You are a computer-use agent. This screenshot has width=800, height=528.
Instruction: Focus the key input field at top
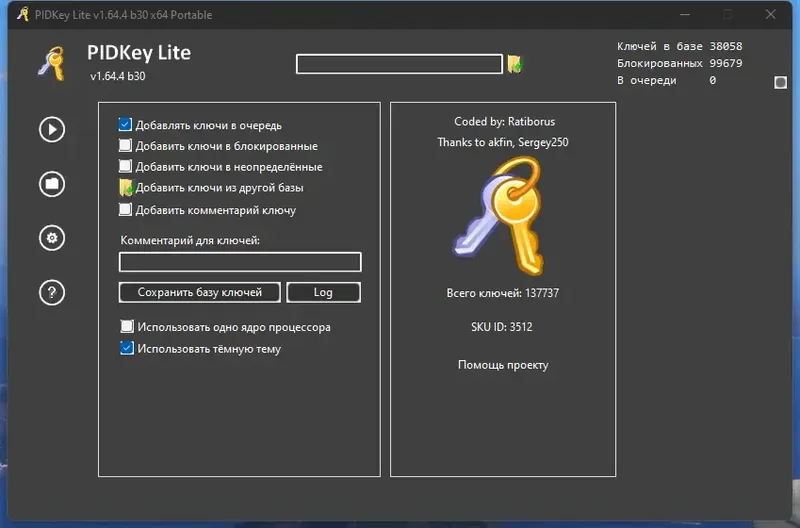(399, 64)
